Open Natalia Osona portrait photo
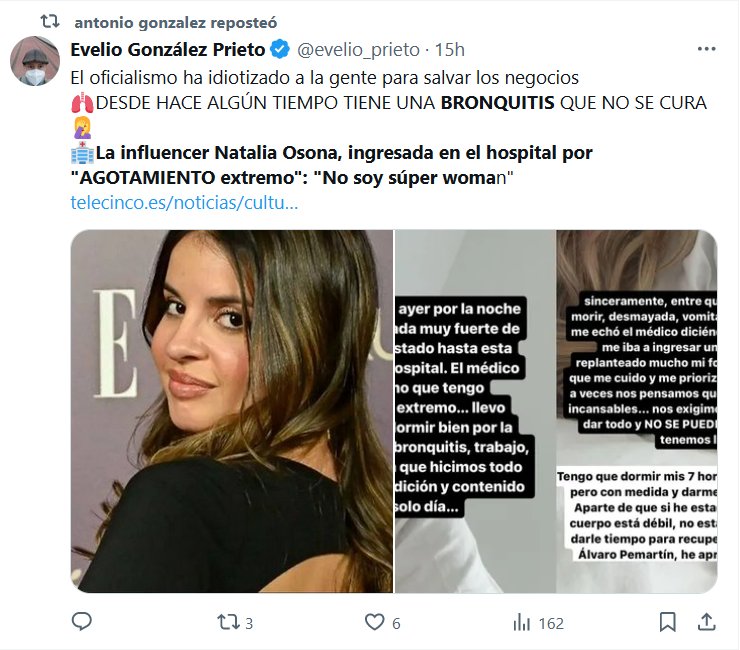The height and width of the screenshot is (650, 740). [x=232, y=411]
